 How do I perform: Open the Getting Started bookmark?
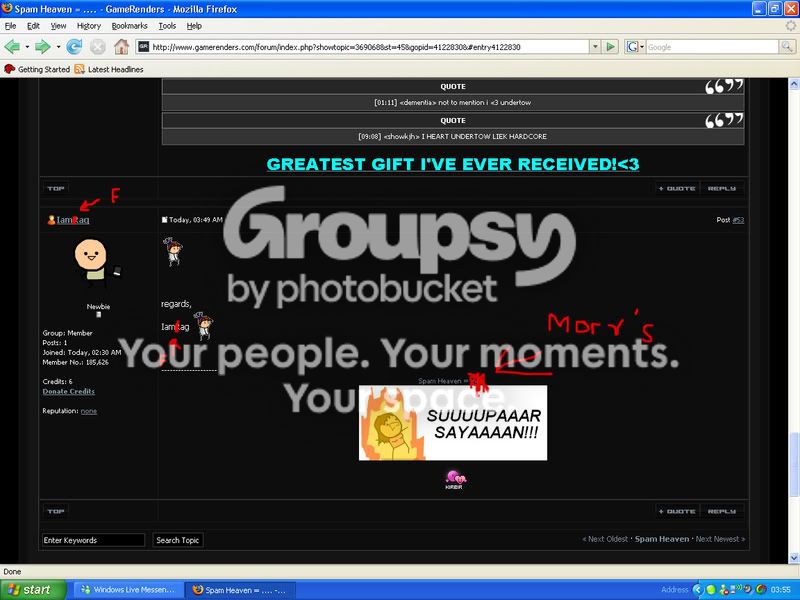(x=37, y=69)
